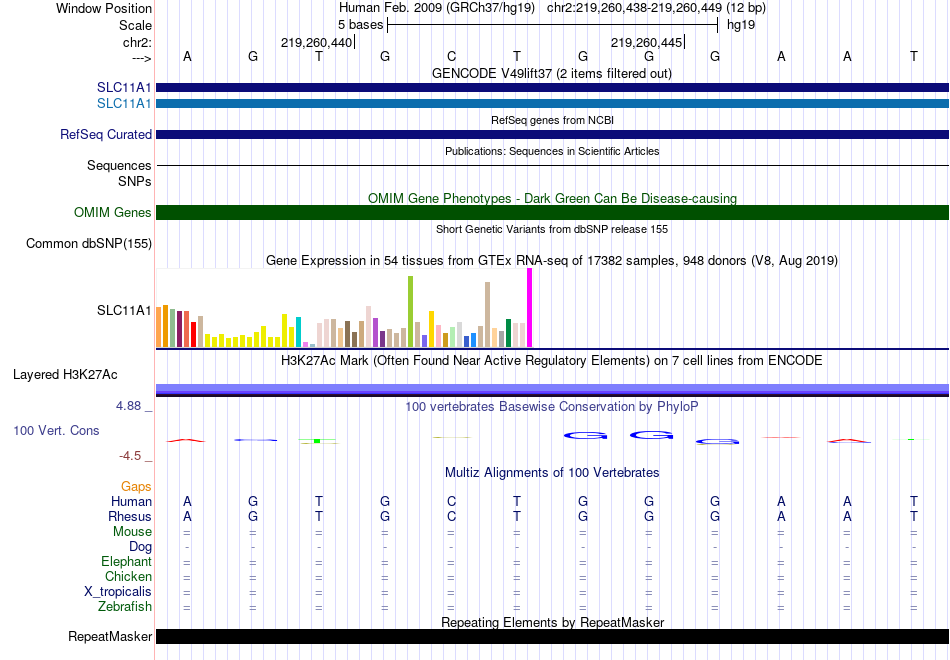Image resolution: width=950 pixels, height=660 pixels.
Task: Click the cyan GTEx expression bar
Action: pyautogui.click(x=298, y=332)
